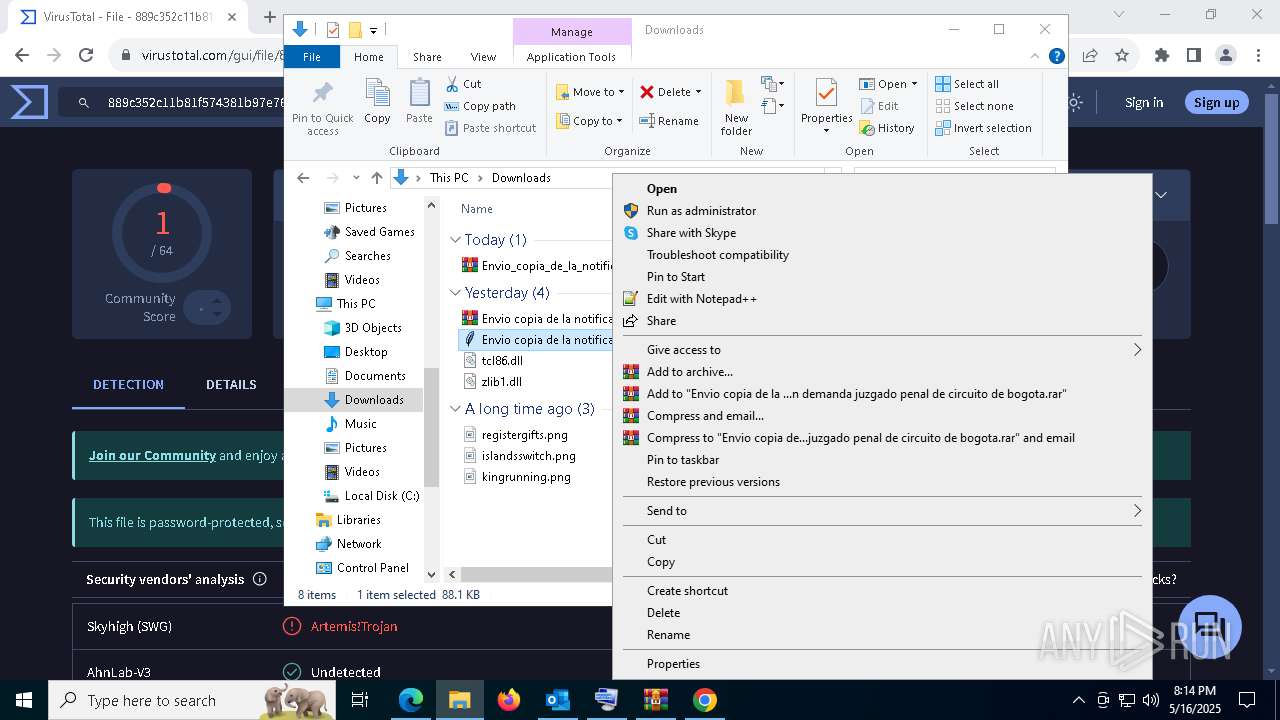Screen dimensions: 1280x720
Task: Select 3D Objects in navigation pane
Action: click(373, 328)
